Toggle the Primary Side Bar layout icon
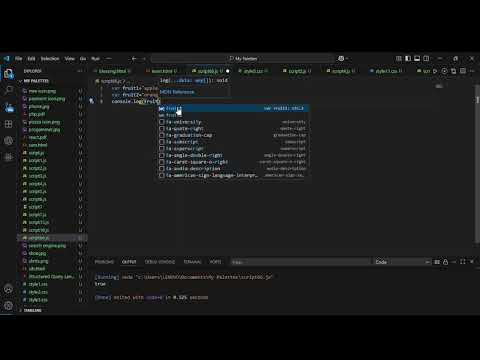 tap(408, 59)
